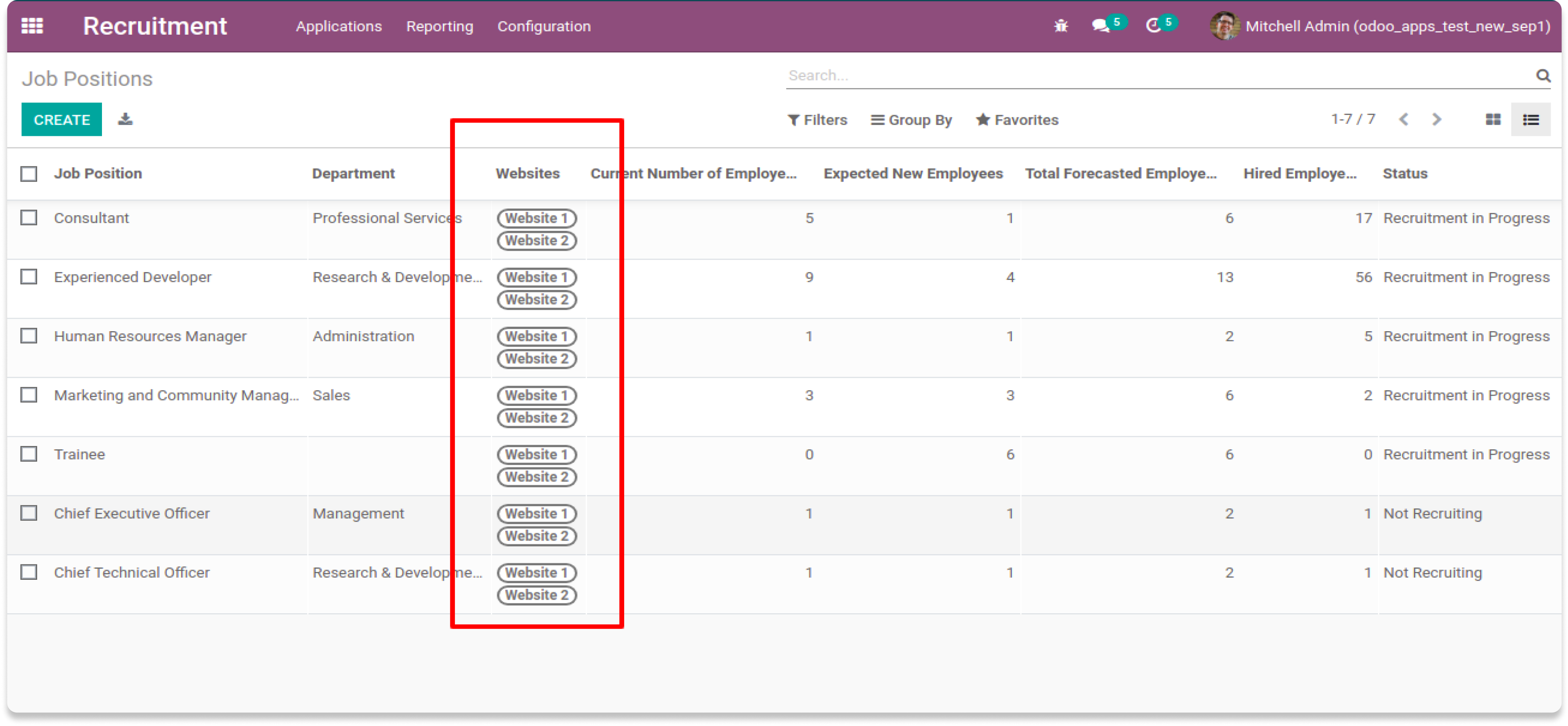This screenshot has width=1568, height=726.
Task: Open the Chief Technical Officer record
Action: point(131,572)
